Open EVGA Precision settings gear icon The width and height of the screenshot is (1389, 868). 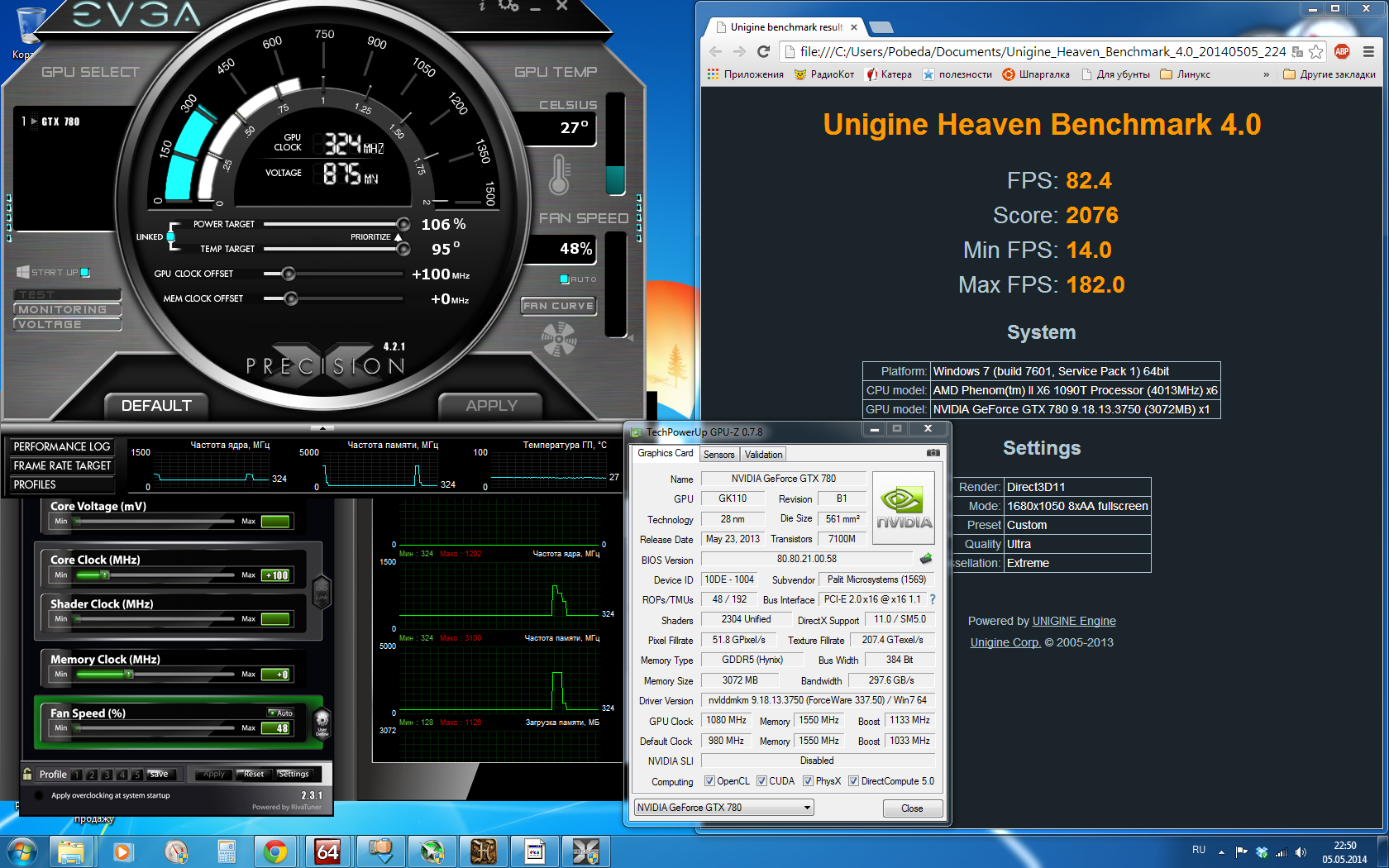[x=508, y=6]
